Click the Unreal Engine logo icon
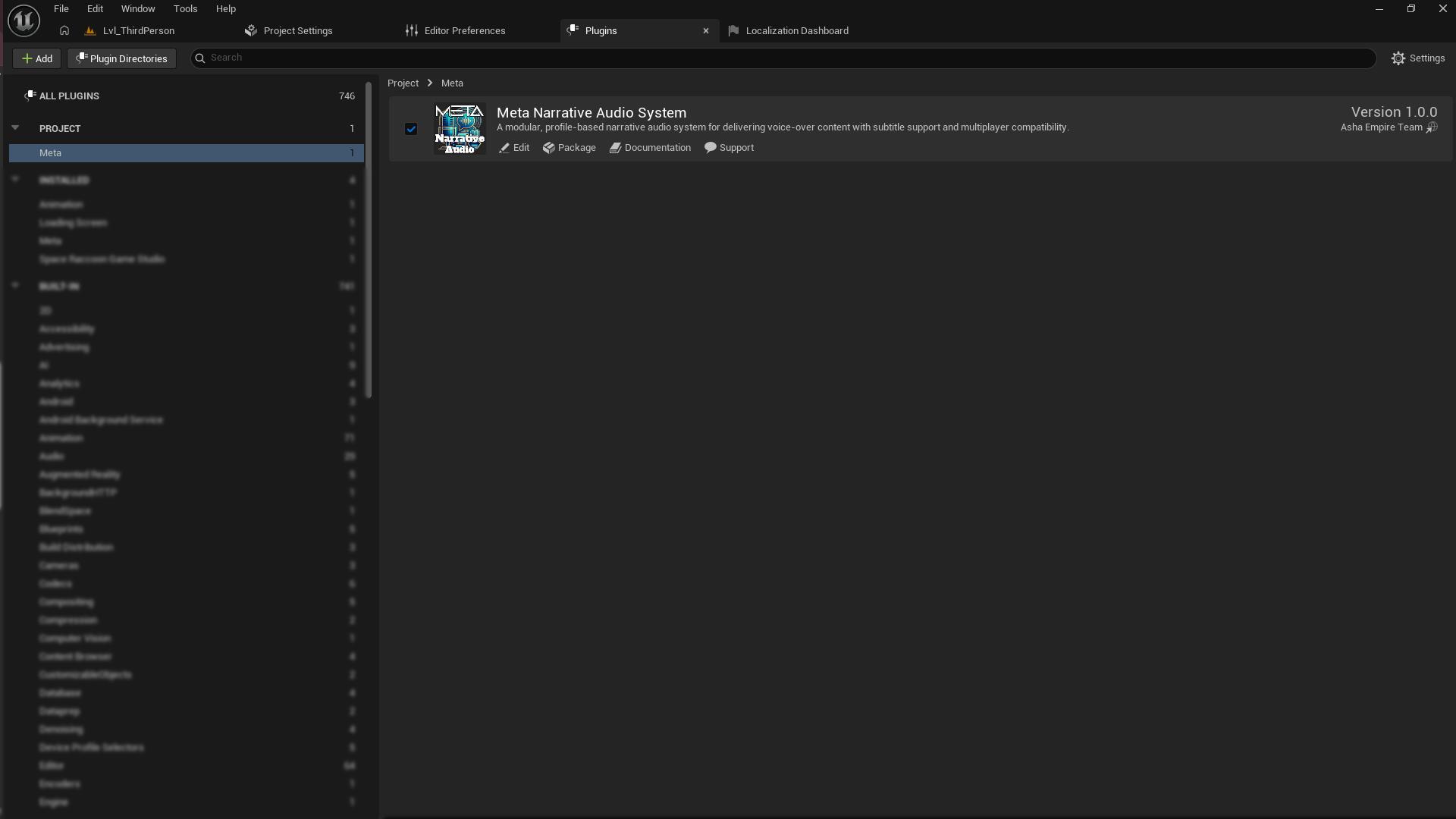Image resolution: width=1456 pixels, height=819 pixels. coord(23,20)
